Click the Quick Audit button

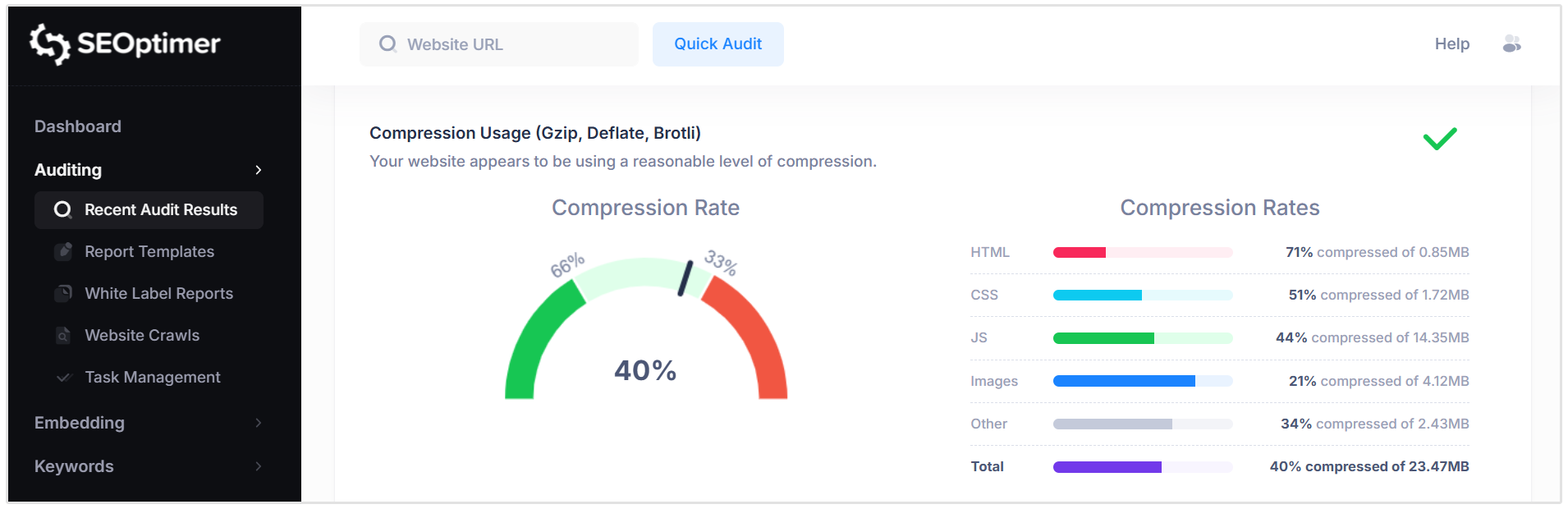[718, 44]
